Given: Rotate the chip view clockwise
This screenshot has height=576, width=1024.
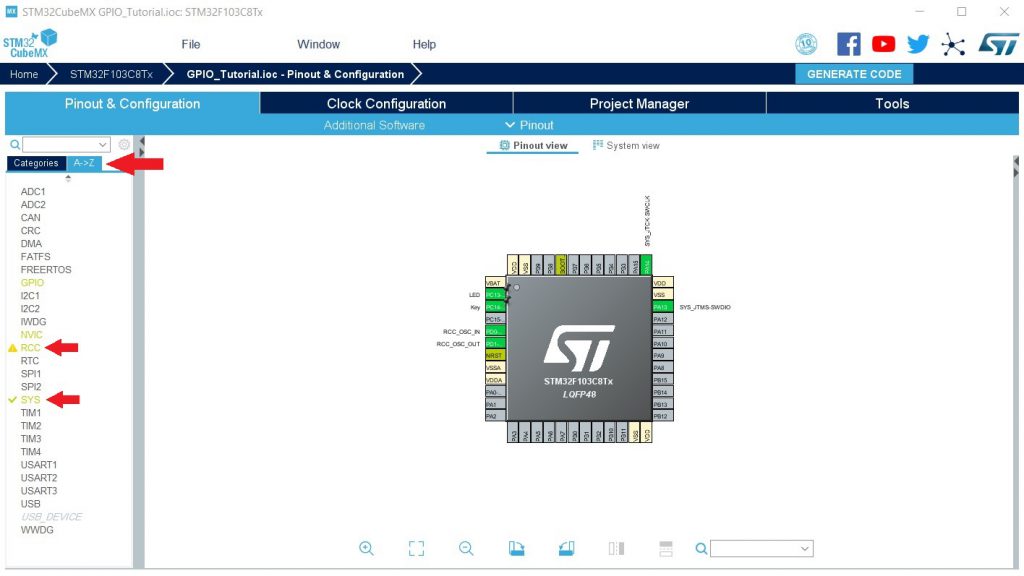Looking at the screenshot, I should [x=516, y=548].
